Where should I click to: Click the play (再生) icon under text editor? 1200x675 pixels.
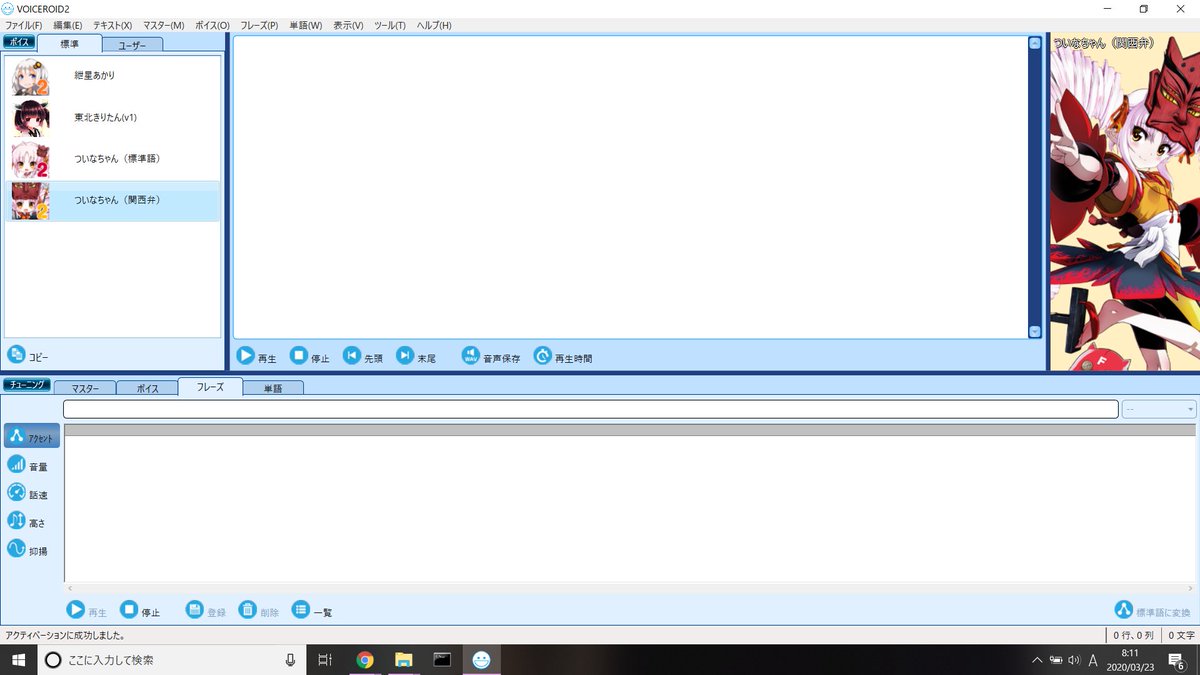245,355
